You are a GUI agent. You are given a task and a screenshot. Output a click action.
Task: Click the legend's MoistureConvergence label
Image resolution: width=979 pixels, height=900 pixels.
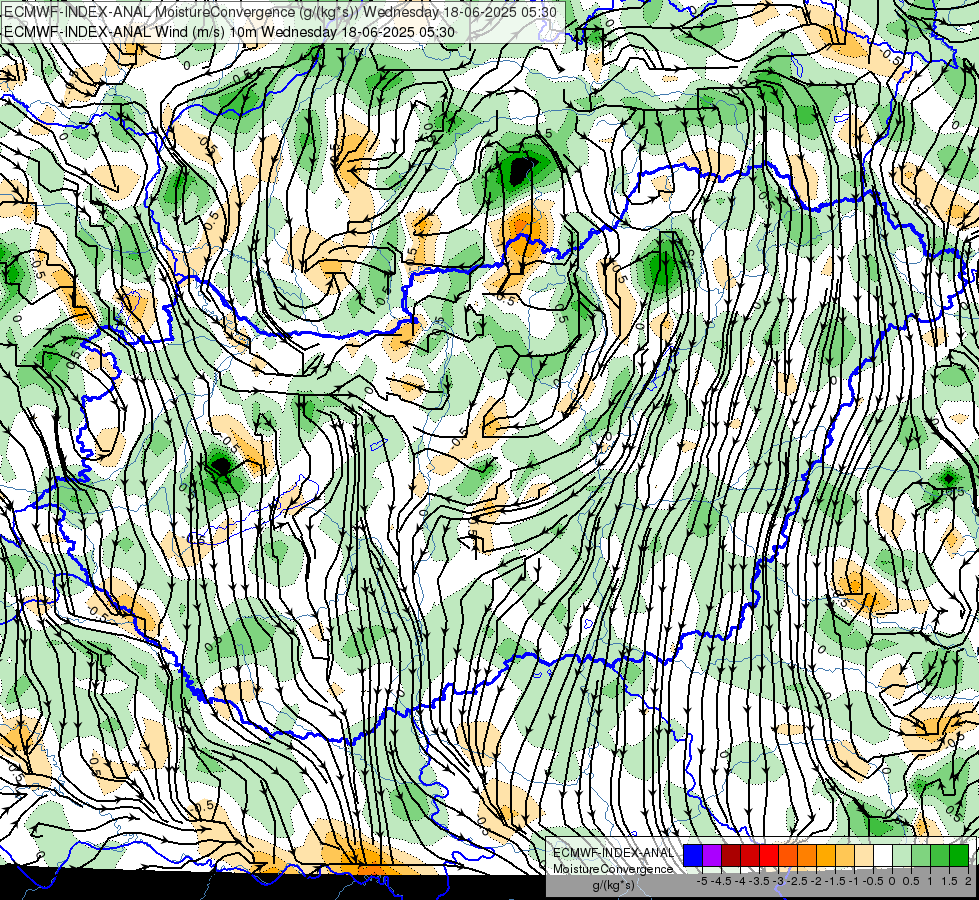pyautogui.click(x=613, y=869)
